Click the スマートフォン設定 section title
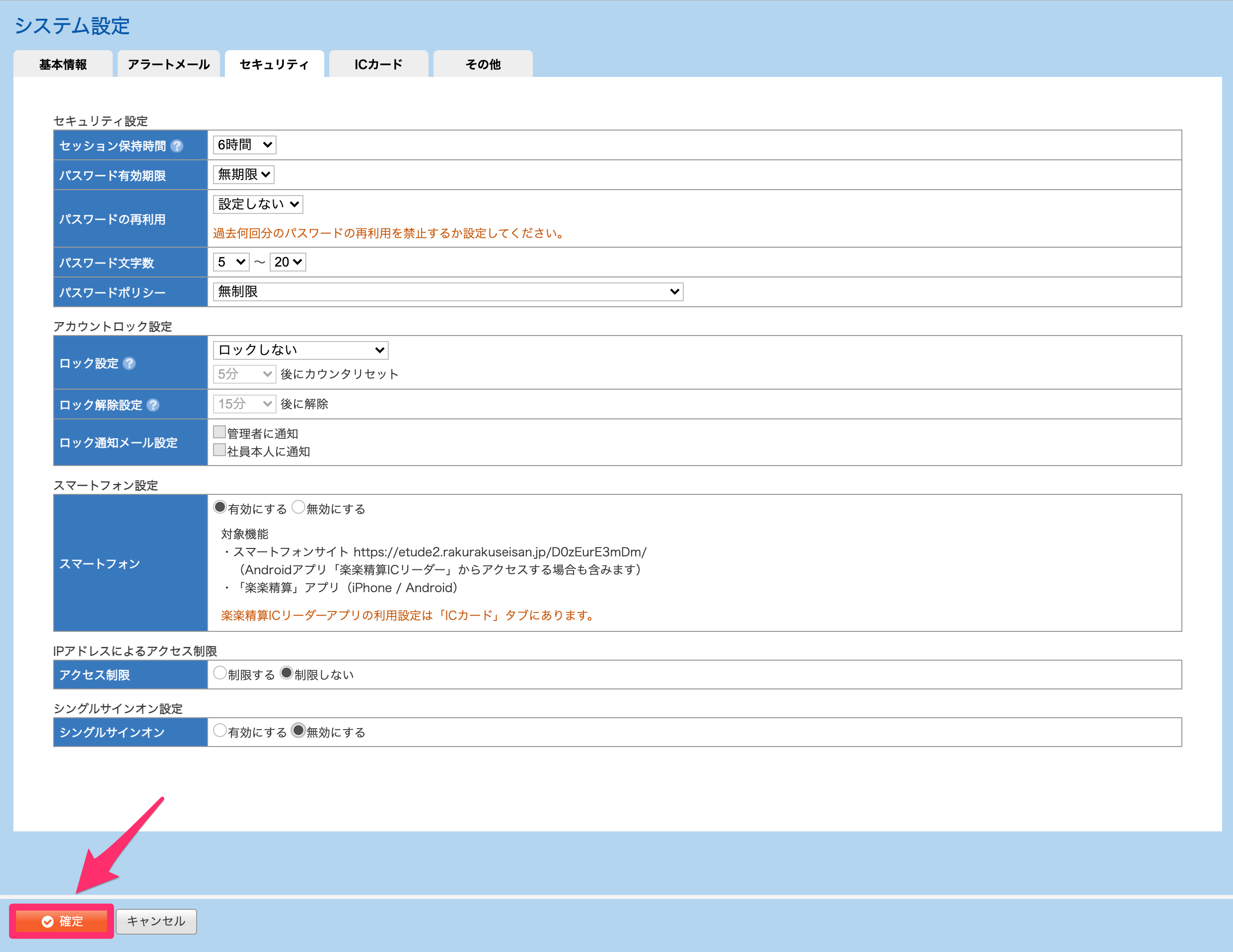This screenshot has width=1233, height=952. (106, 486)
